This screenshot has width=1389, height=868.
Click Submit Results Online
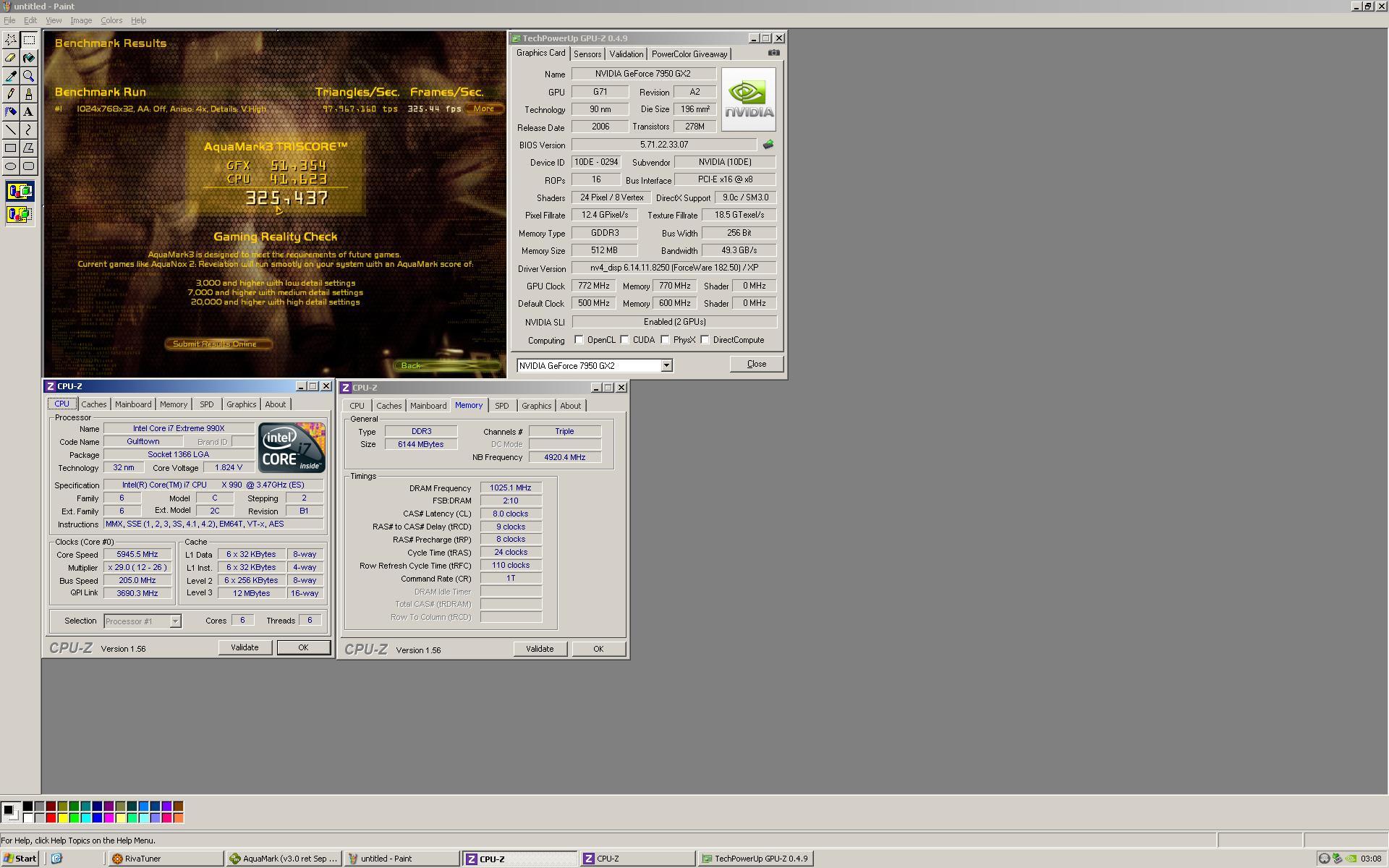[218, 344]
